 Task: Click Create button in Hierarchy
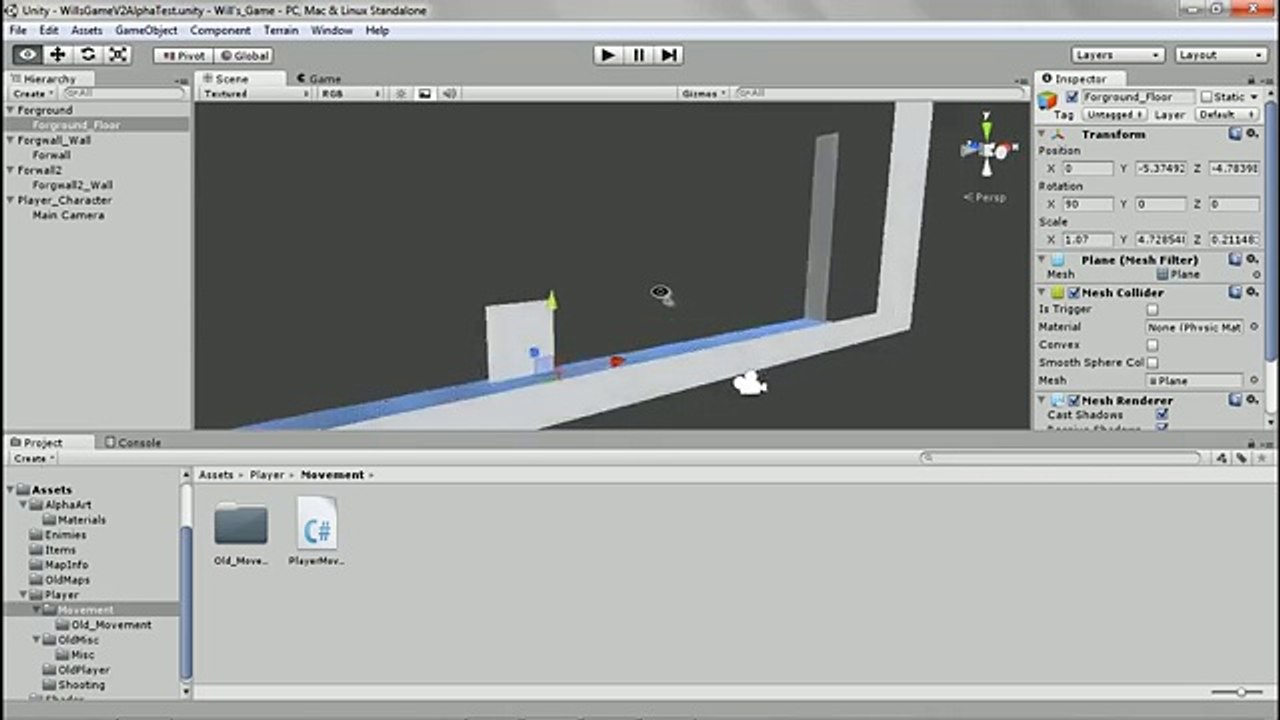click(32, 93)
